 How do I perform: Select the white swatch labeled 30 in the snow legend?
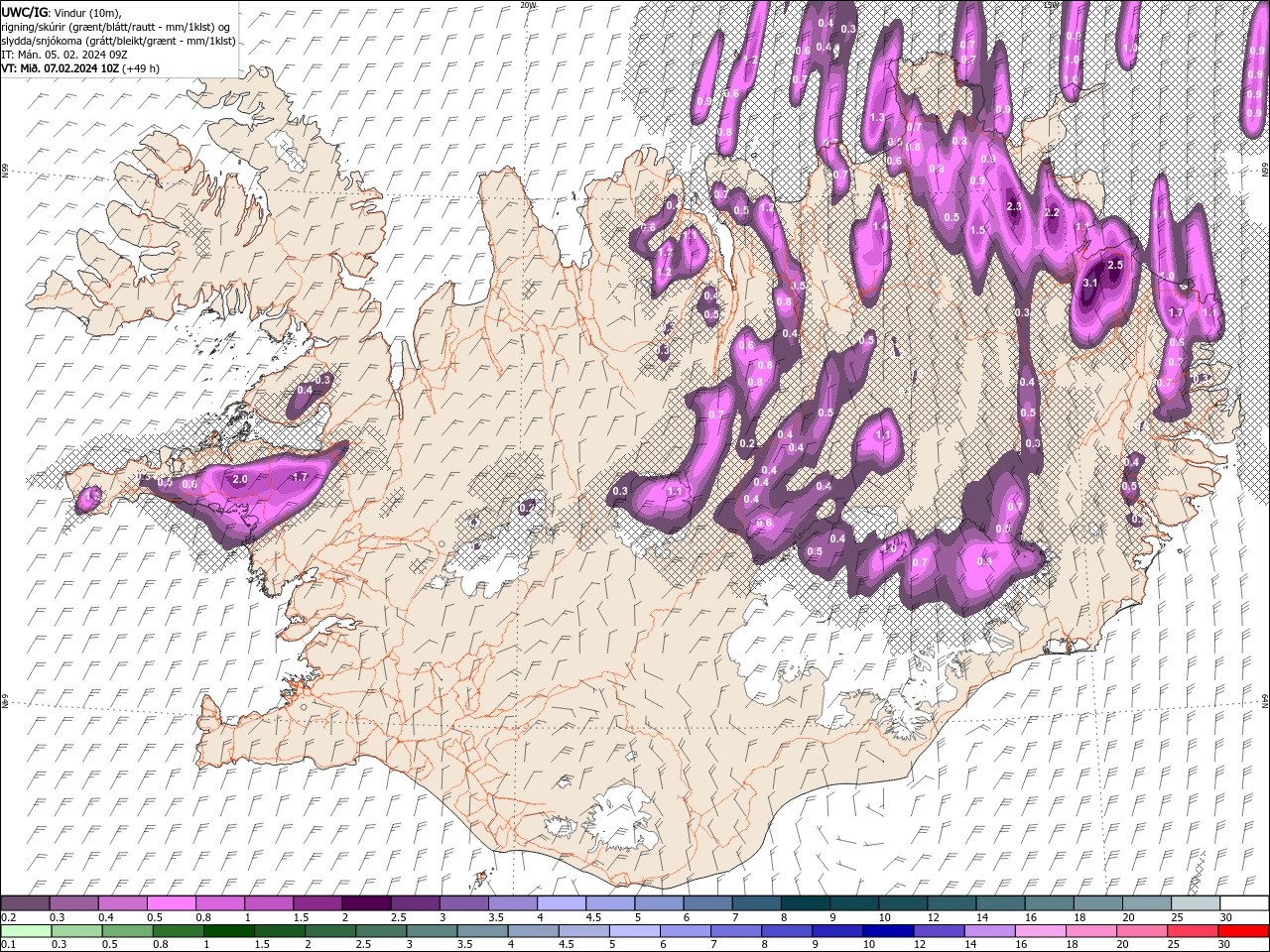tap(1243, 903)
